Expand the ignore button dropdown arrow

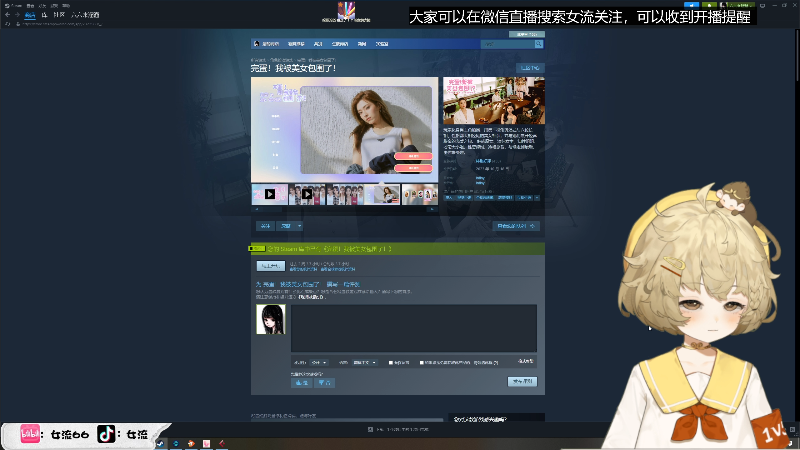point(299,226)
